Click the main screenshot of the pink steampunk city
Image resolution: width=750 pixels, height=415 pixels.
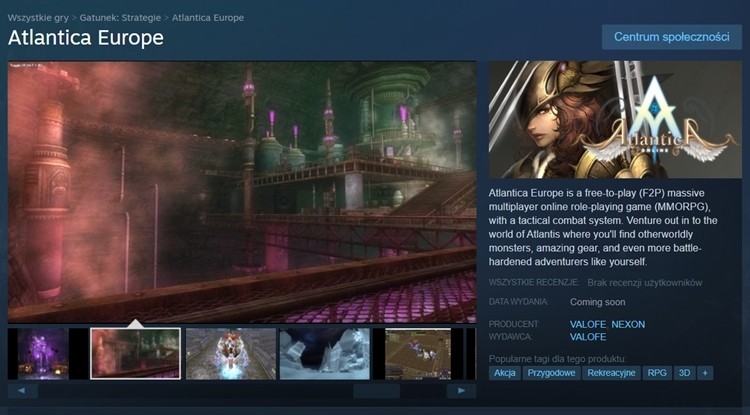pos(242,192)
